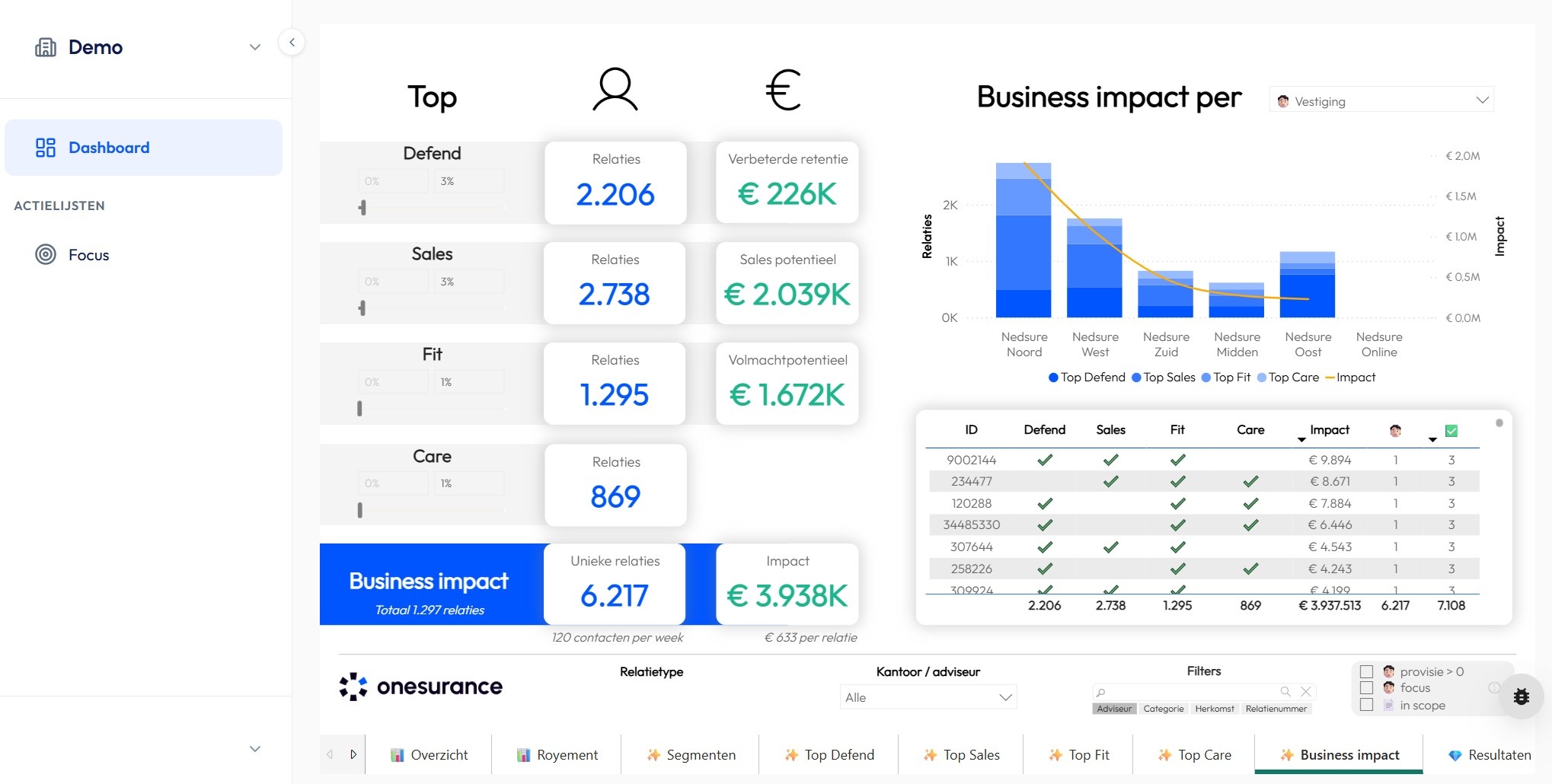Select the Adviseur filter button
This screenshot has height=784, width=1552.
pos(1114,708)
